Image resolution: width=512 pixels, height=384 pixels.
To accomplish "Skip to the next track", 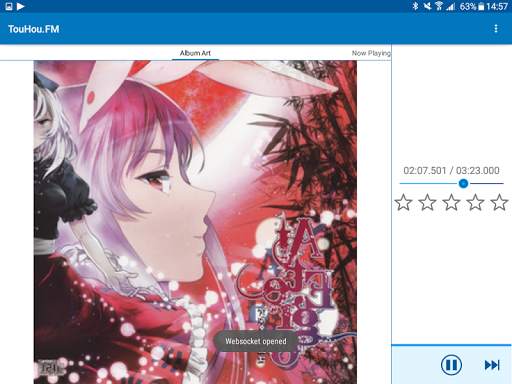I will 492,365.
